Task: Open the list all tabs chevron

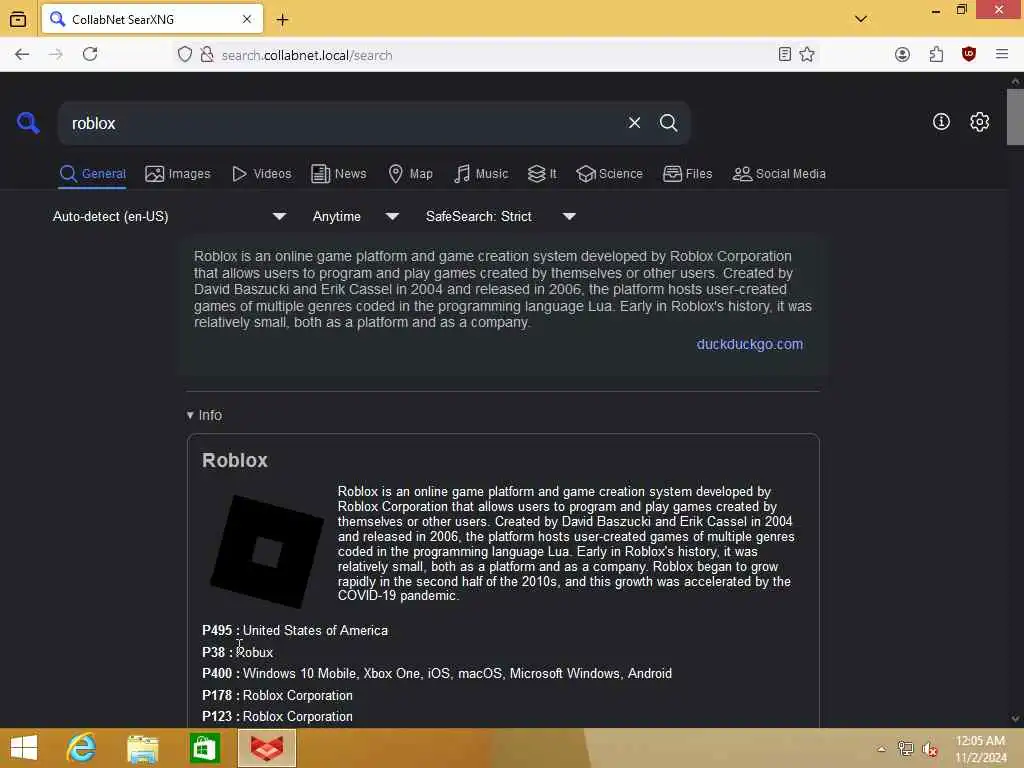Action: click(861, 19)
